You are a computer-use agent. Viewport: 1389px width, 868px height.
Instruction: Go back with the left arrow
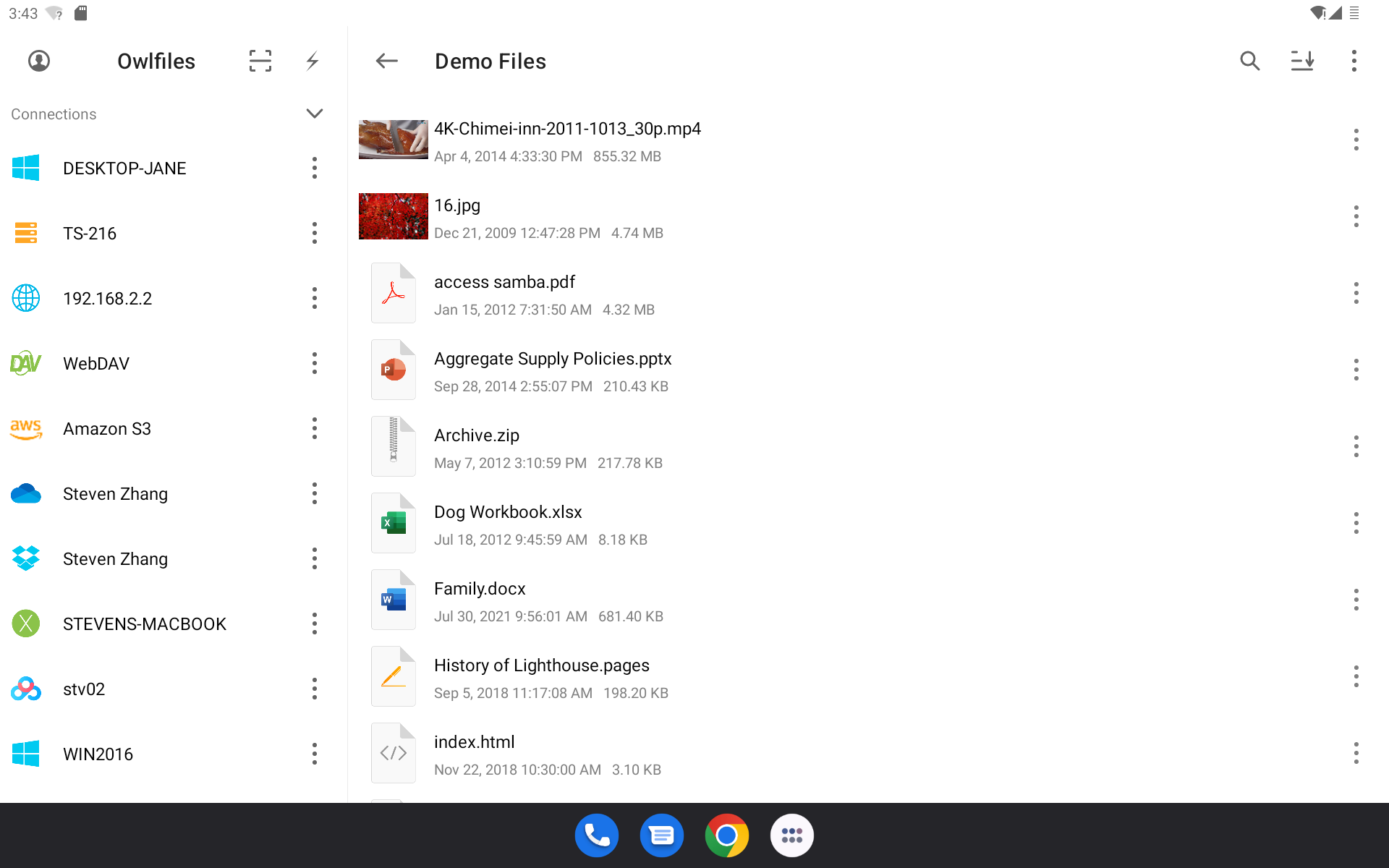(x=387, y=61)
